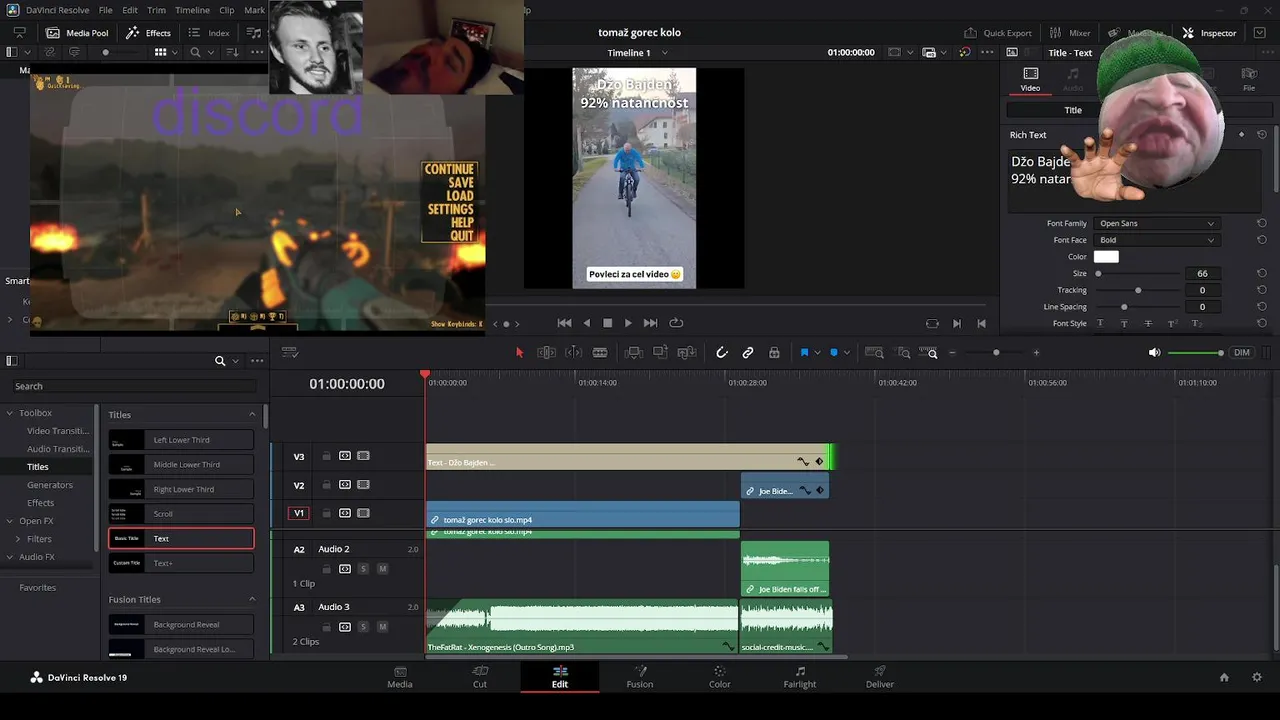Image resolution: width=1280 pixels, height=720 pixels.
Task: Switch to the Color page
Action: 720,677
